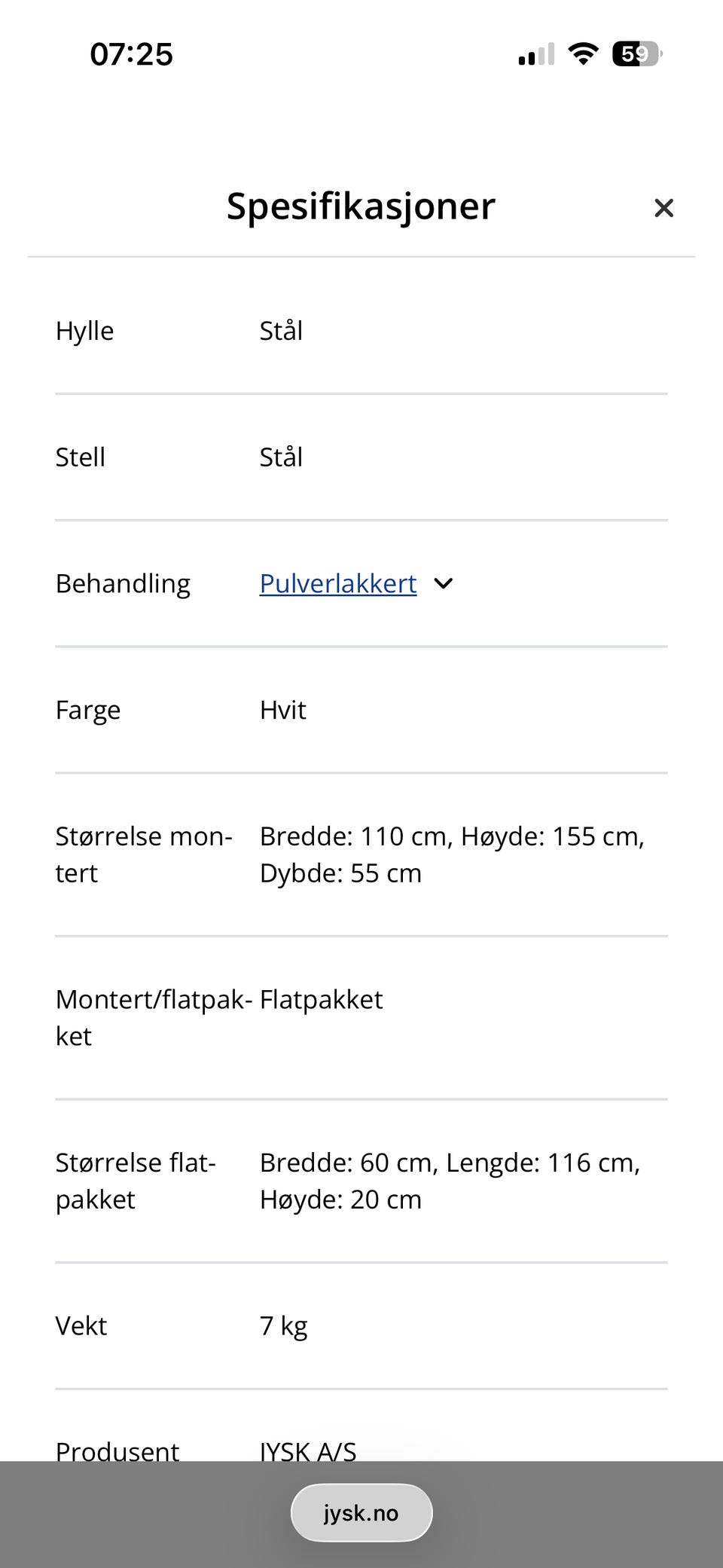Click the Spesifikasjoner heading

point(361,206)
